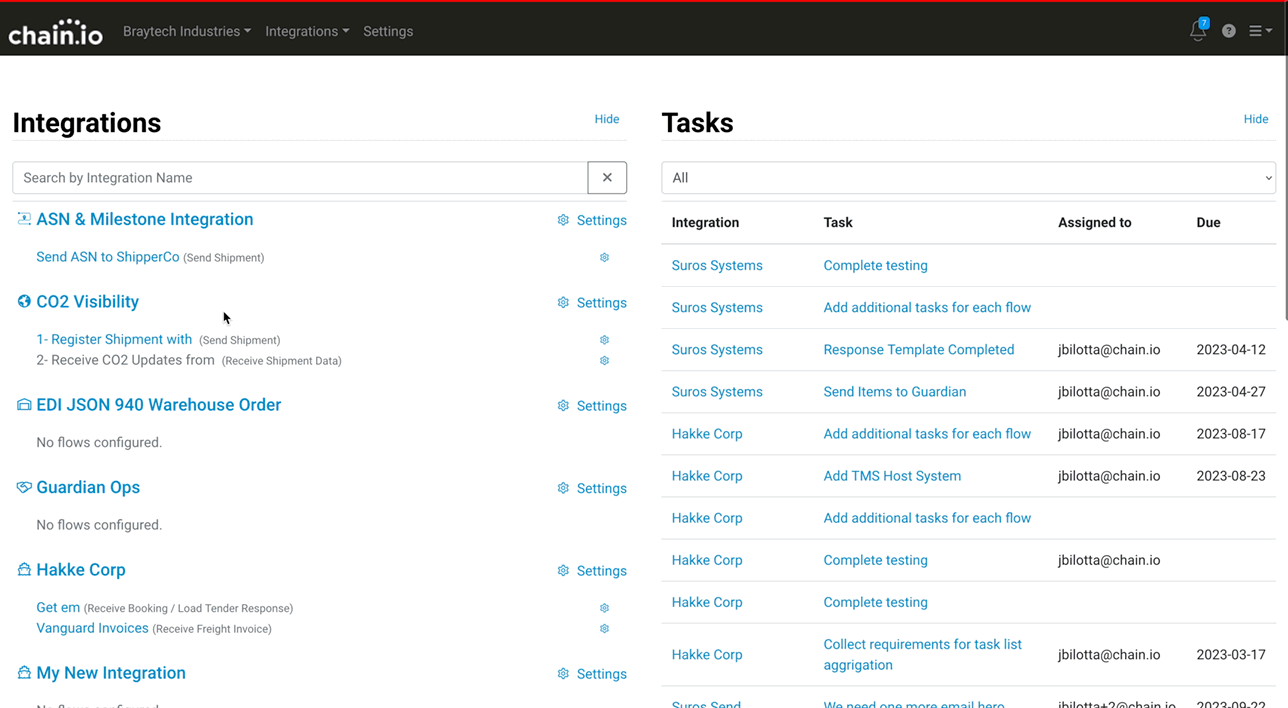The height and width of the screenshot is (708, 1288).
Task: Open Suros Systems Complete testing task
Action: point(875,265)
